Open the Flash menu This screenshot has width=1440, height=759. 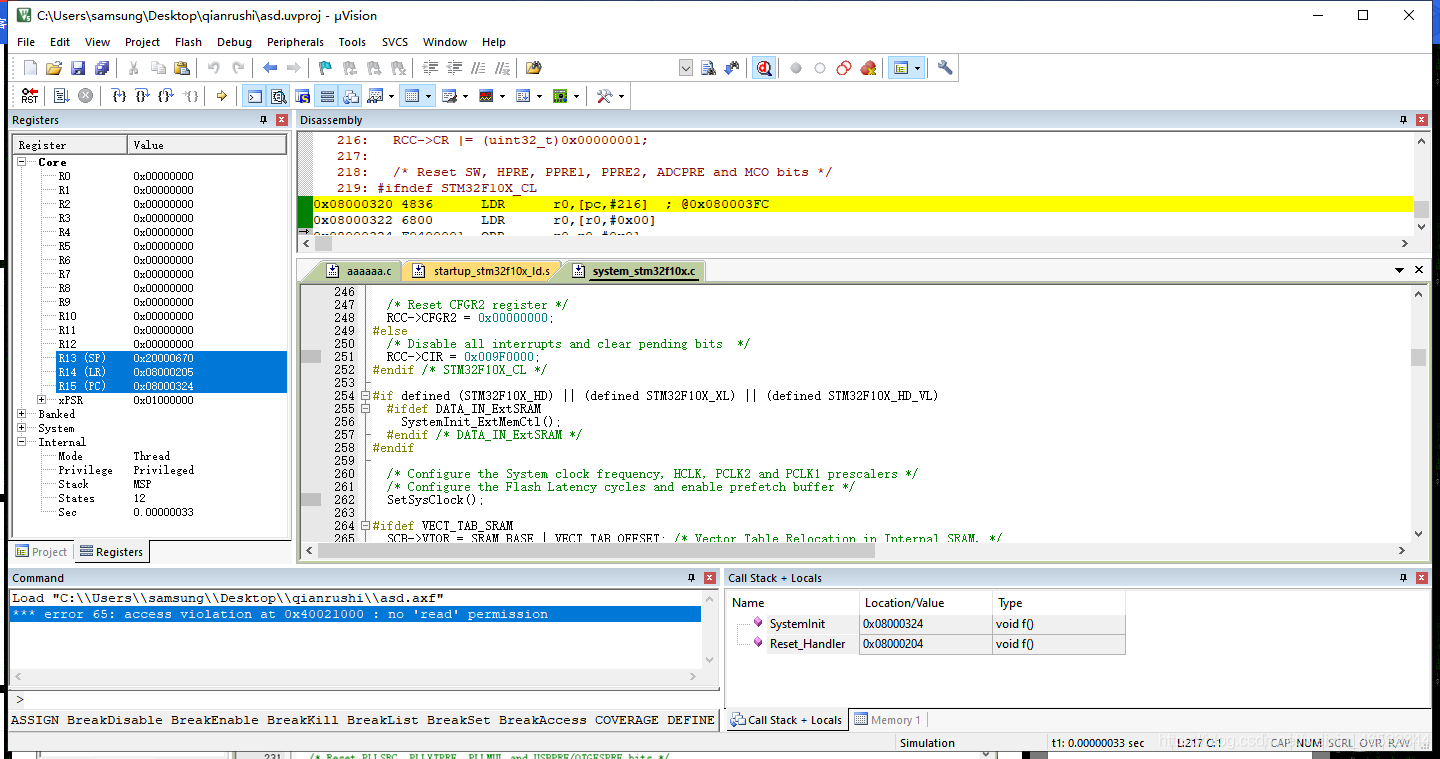tap(188, 42)
